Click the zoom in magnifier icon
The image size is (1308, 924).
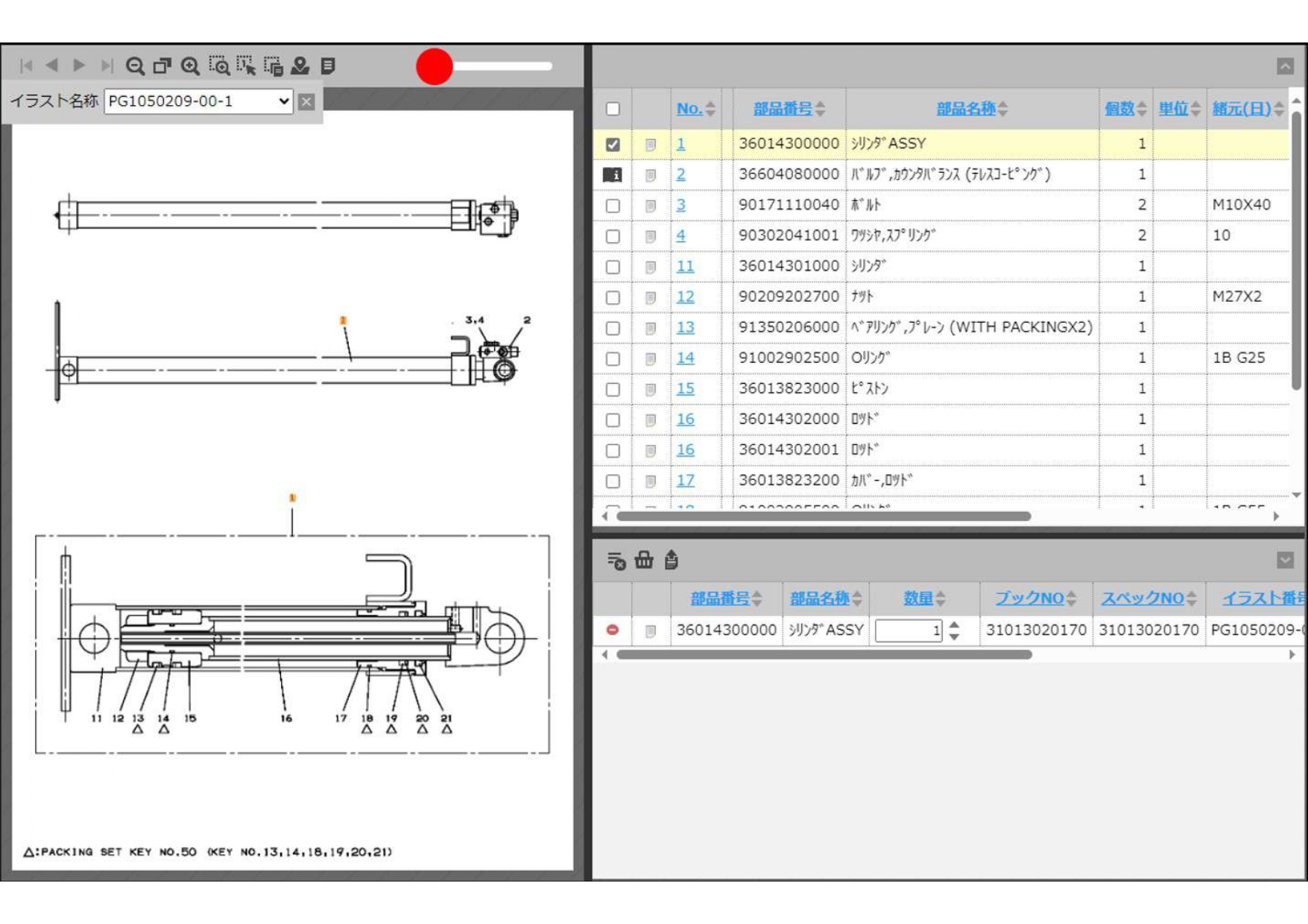click(x=190, y=66)
